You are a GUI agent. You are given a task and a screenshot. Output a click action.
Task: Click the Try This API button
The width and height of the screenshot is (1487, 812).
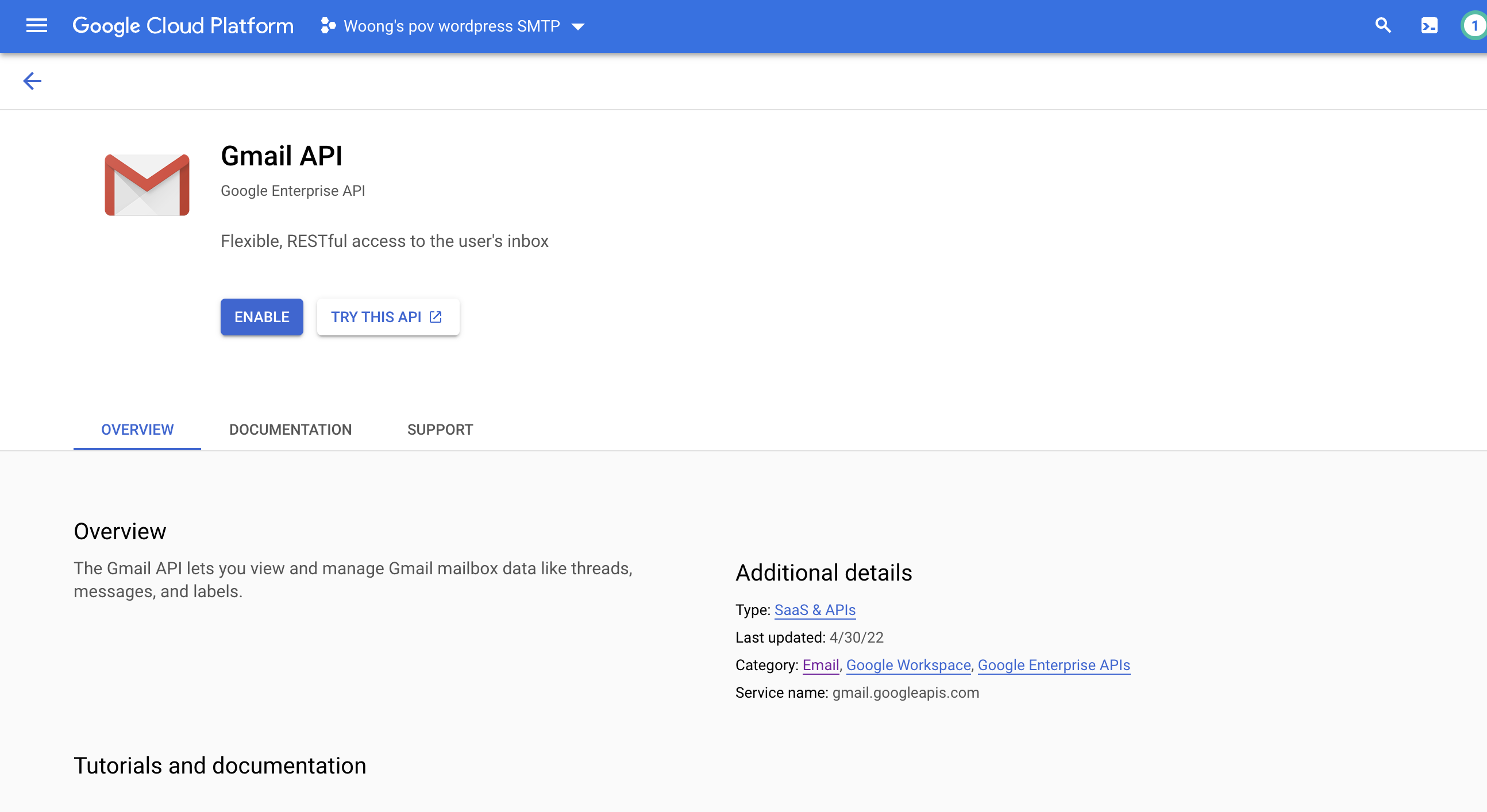coord(376,317)
